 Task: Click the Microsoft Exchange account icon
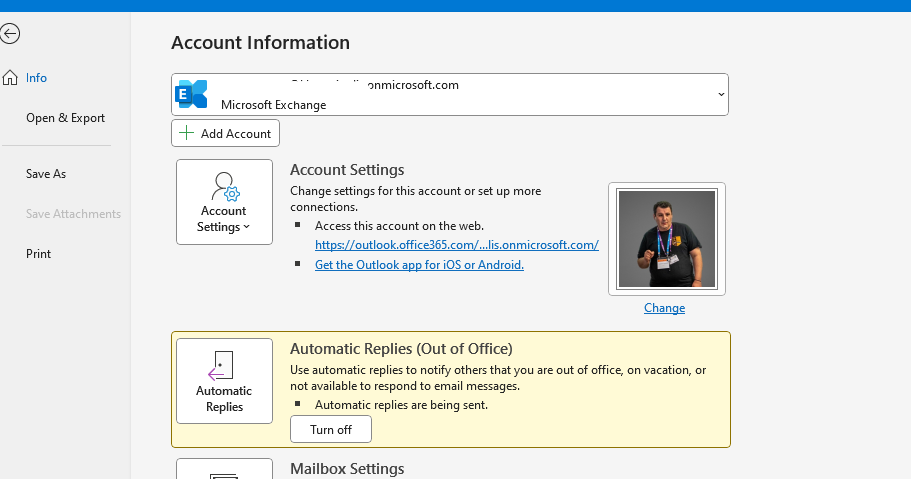pos(191,94)
